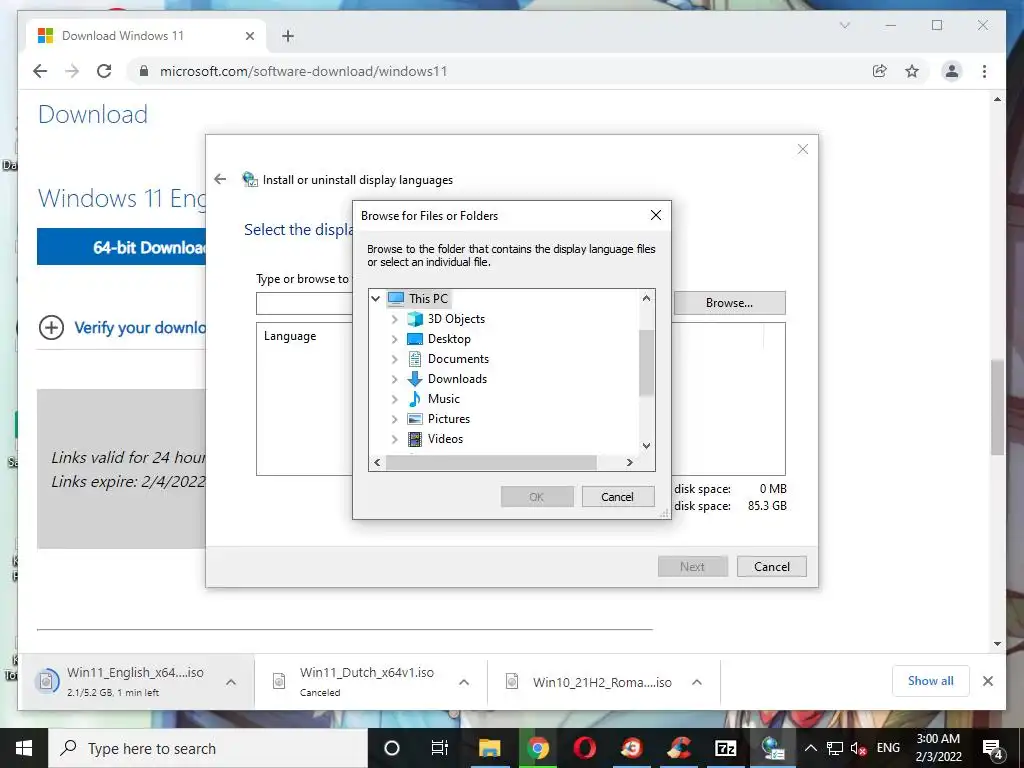Open Cortana circle on the taskbar
Viewport: 1024px width, 768px height.
391,748
